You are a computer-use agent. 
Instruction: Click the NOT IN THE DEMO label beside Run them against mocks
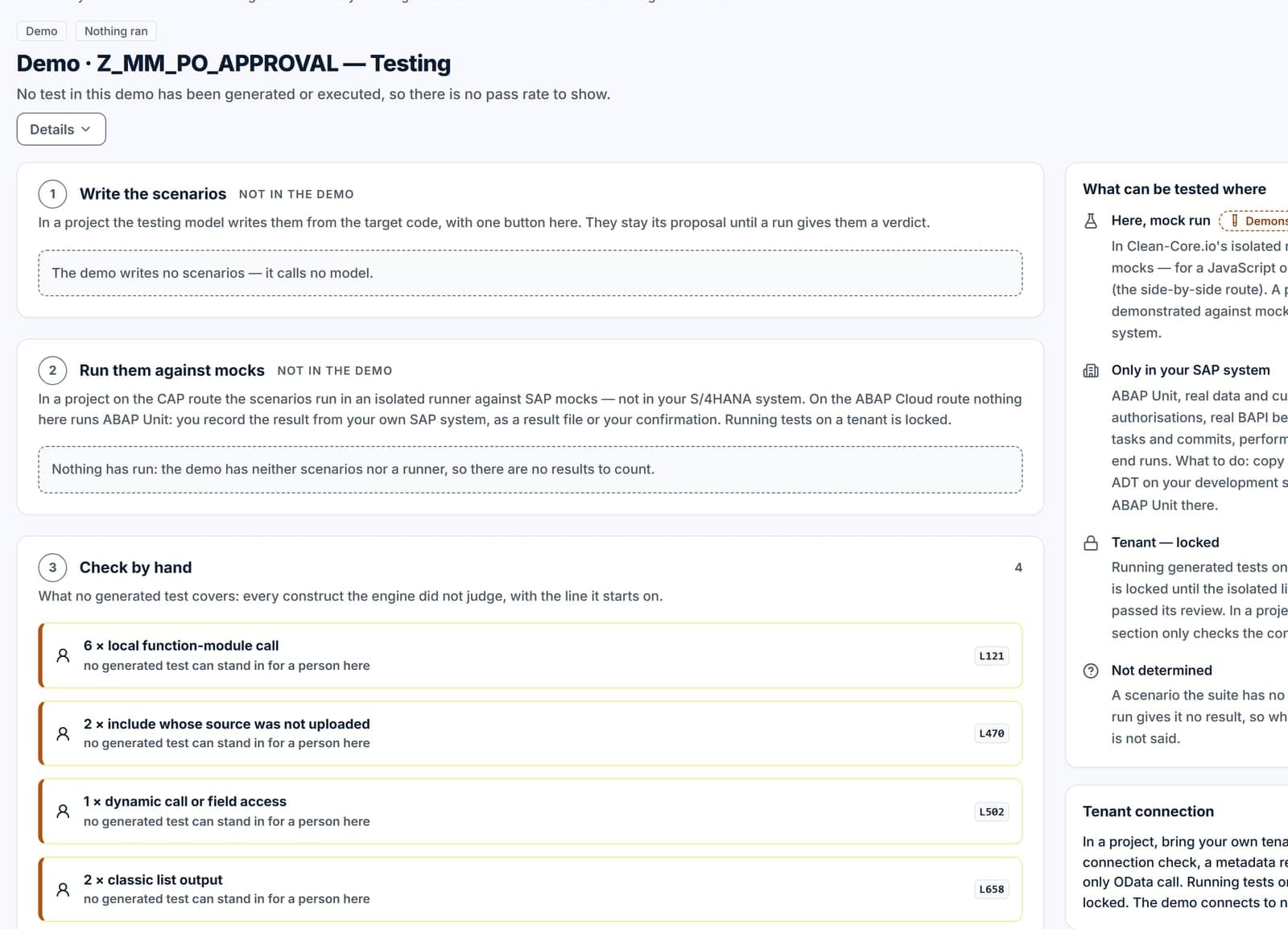(335, 371)
